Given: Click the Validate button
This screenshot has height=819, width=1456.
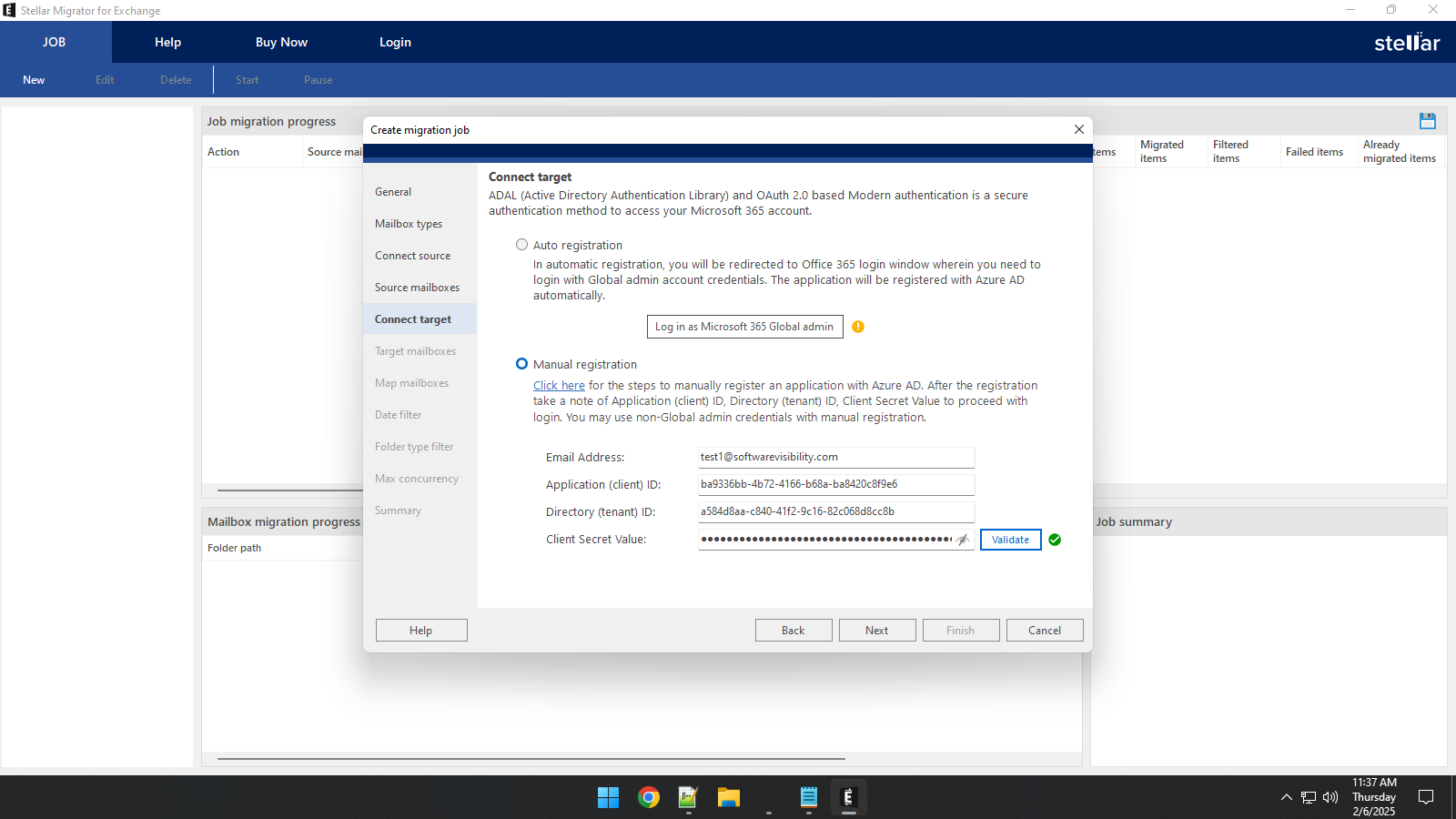Looking at the screenshot, I should coord(1010,540).
